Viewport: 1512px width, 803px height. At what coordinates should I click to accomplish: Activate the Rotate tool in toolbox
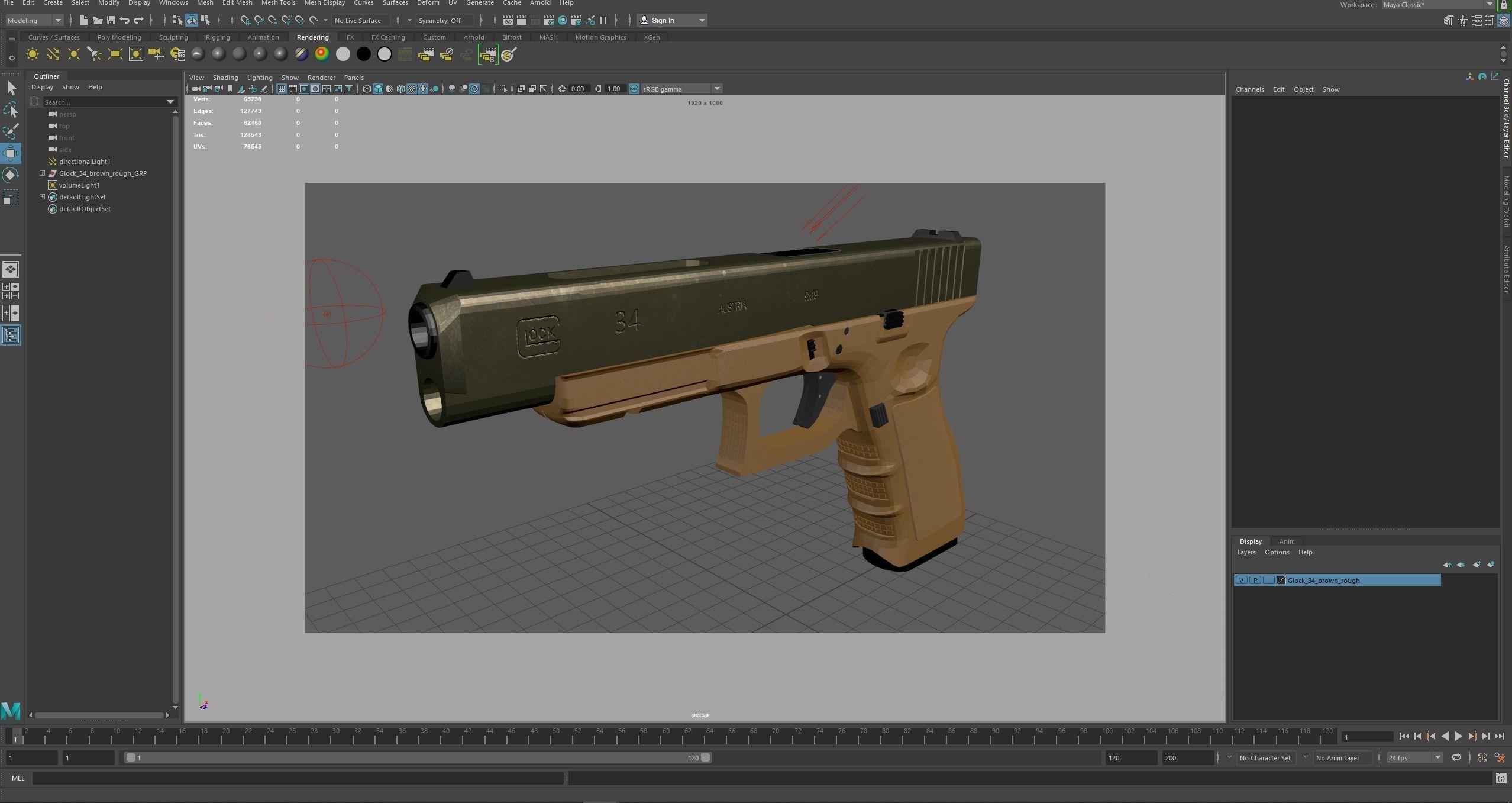[11, 175]
